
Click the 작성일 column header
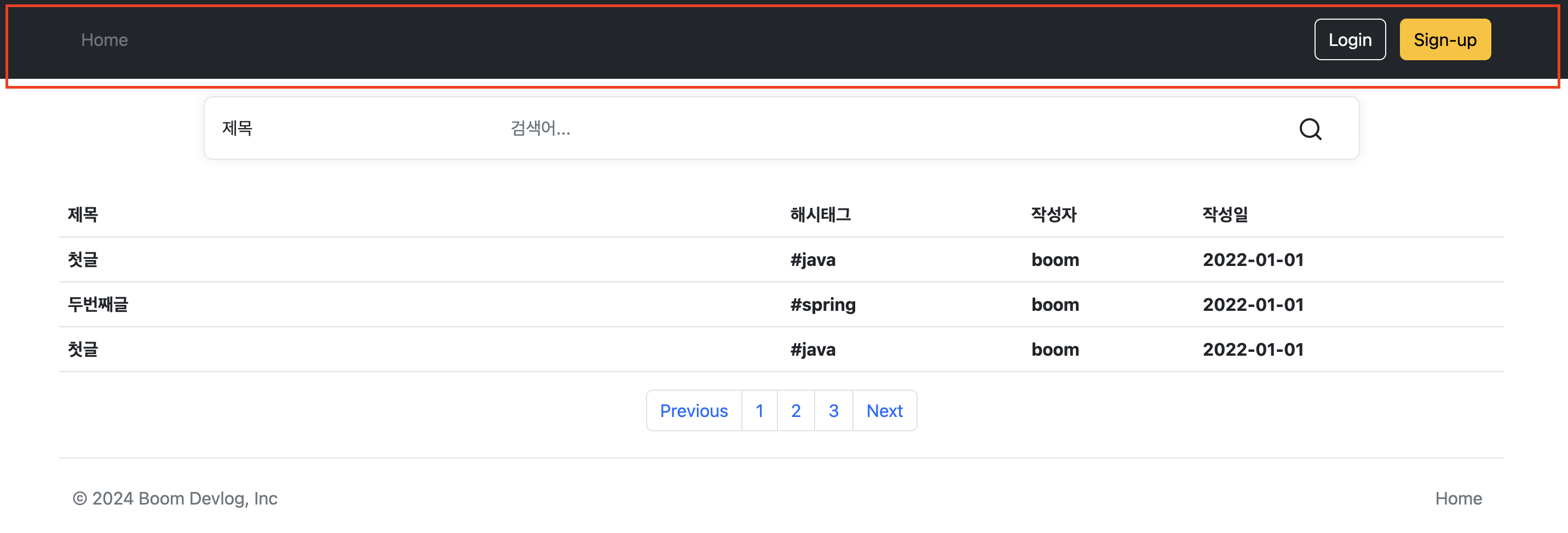[x=1225, y=214]
